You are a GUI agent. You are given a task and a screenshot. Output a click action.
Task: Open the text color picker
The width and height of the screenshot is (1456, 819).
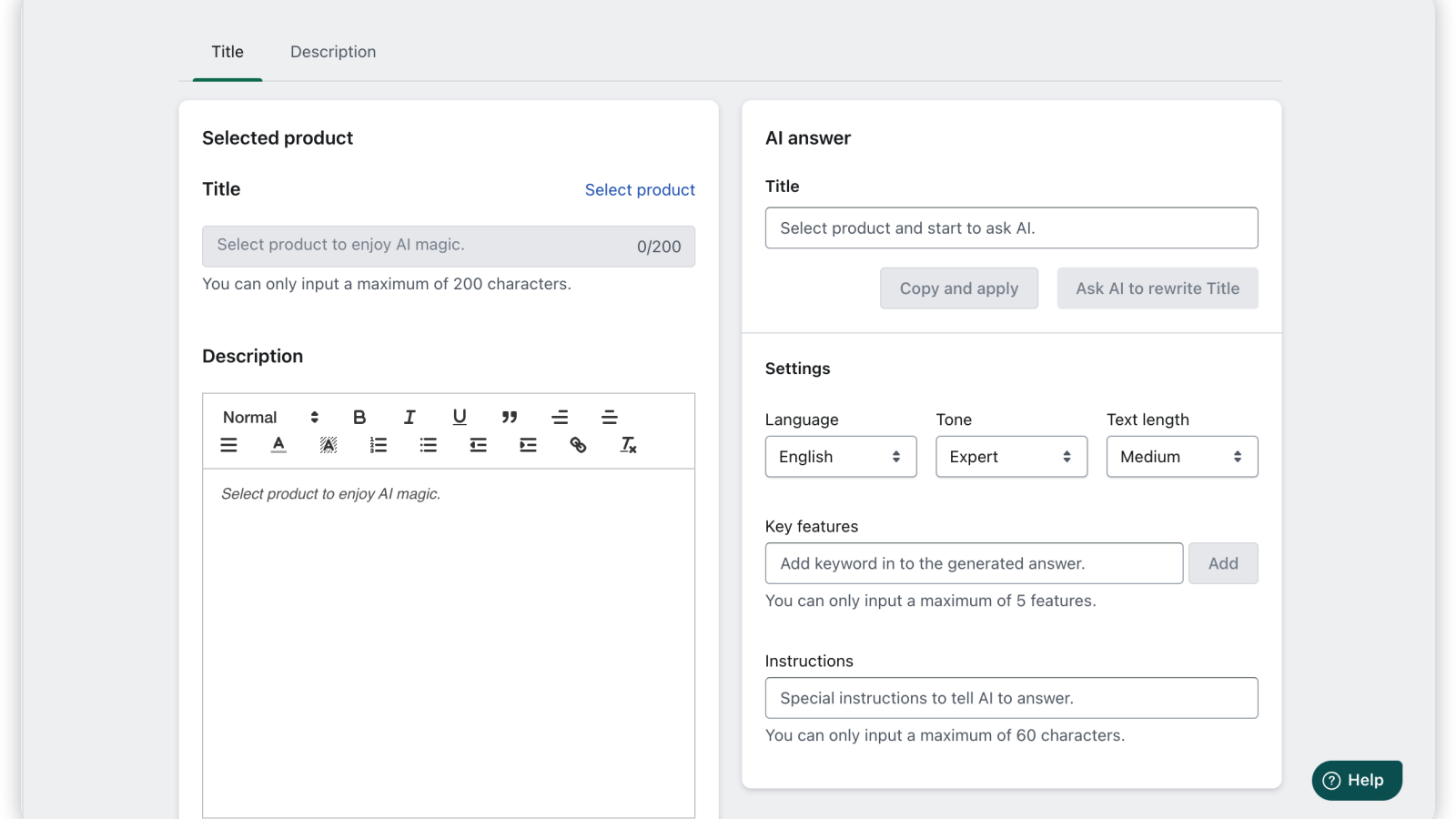coord(278,445)
